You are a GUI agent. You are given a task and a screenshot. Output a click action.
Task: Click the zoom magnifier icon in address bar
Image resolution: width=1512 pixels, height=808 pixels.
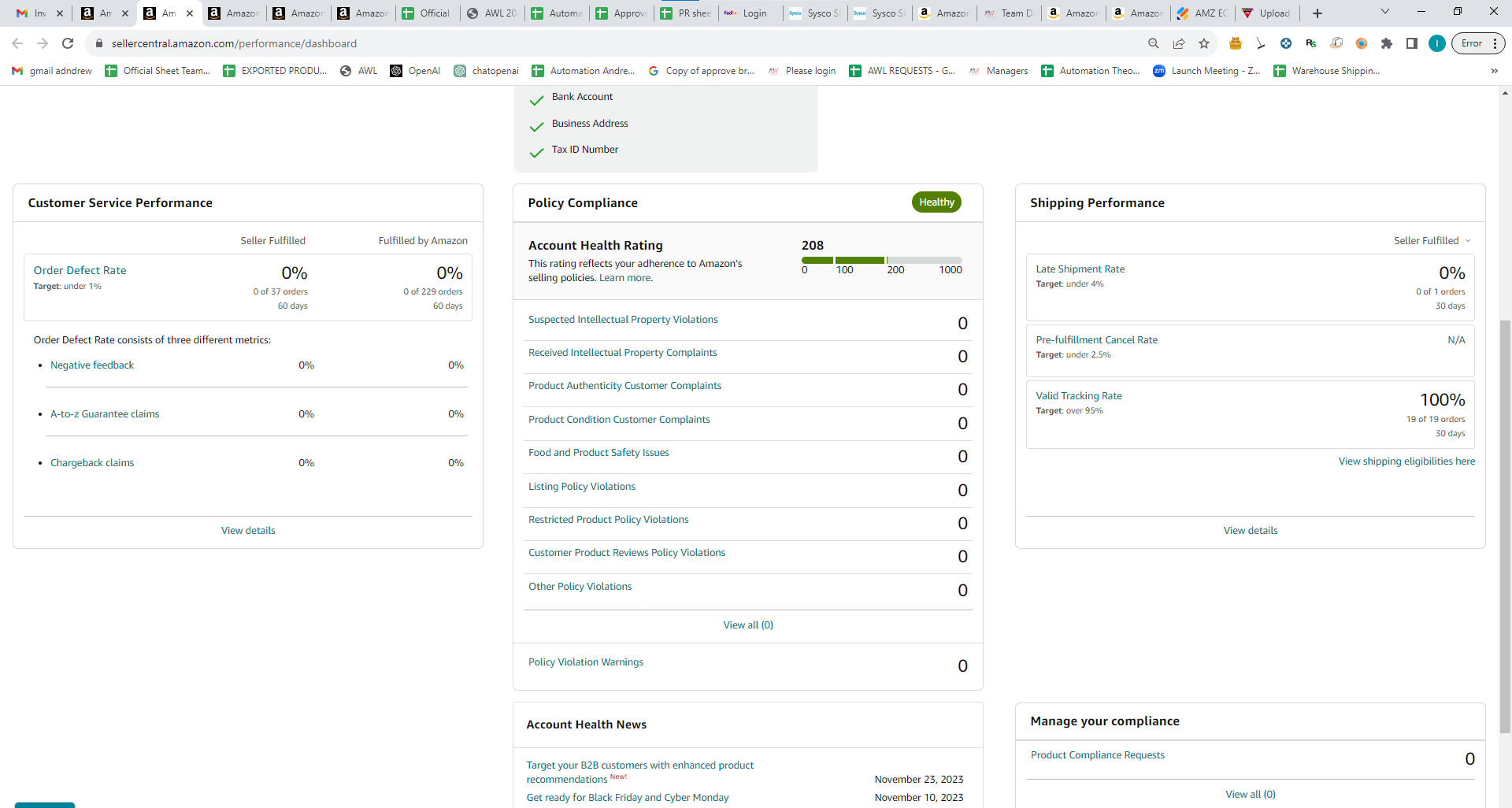1154,43
